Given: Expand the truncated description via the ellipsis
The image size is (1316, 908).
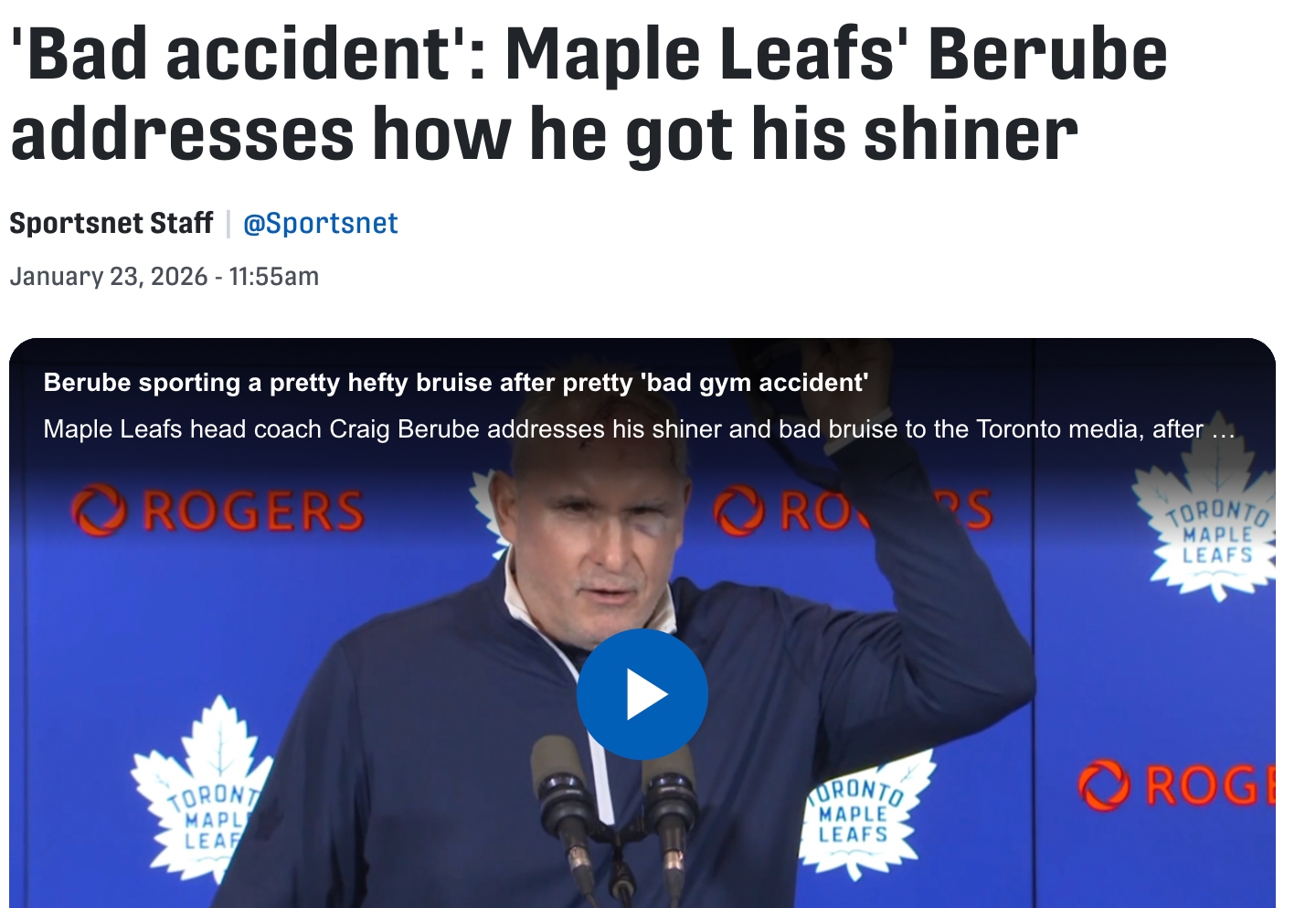Looking at the screenshot, I should tap(1223, 429).
